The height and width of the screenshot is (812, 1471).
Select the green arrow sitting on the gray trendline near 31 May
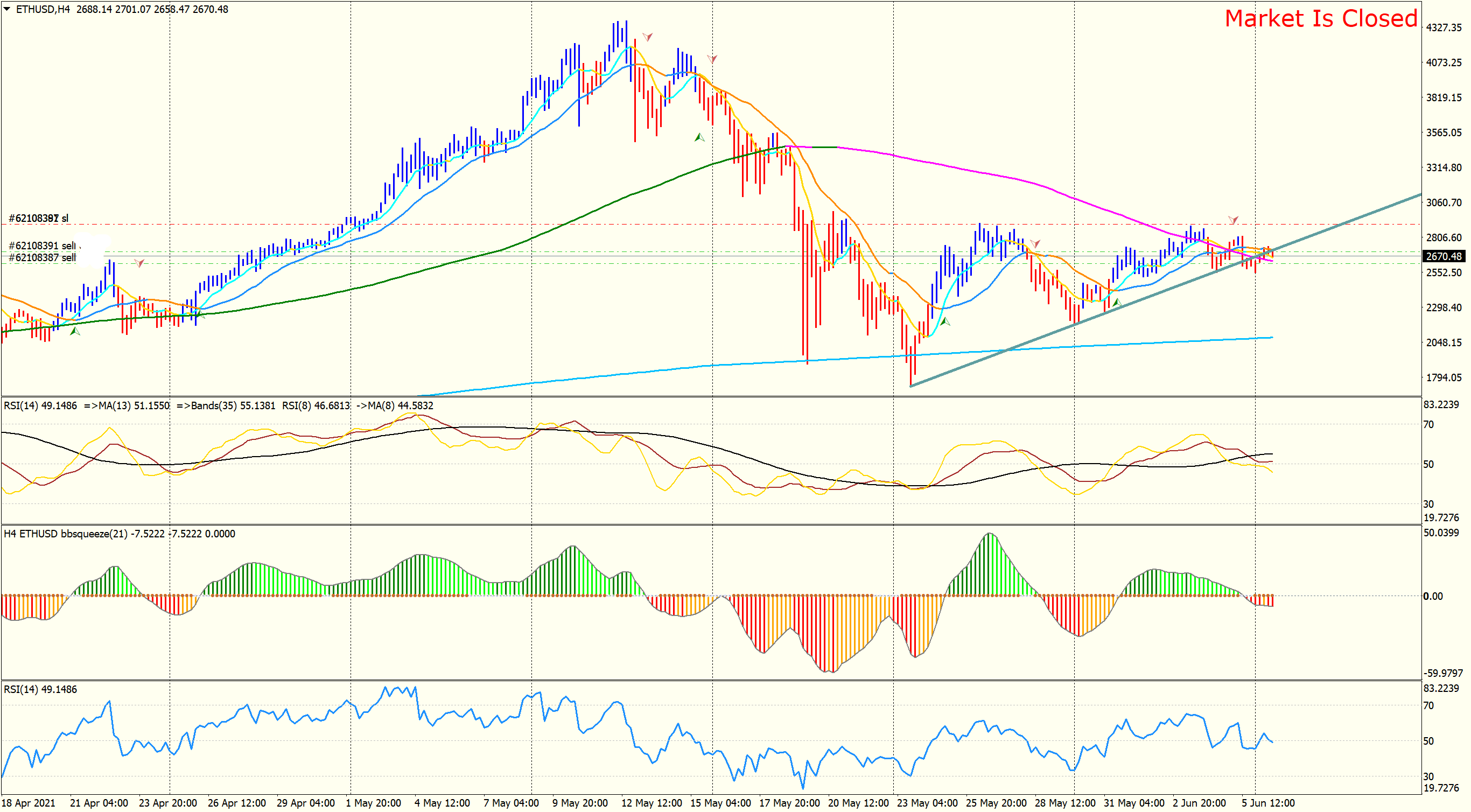click(1117, 302)
